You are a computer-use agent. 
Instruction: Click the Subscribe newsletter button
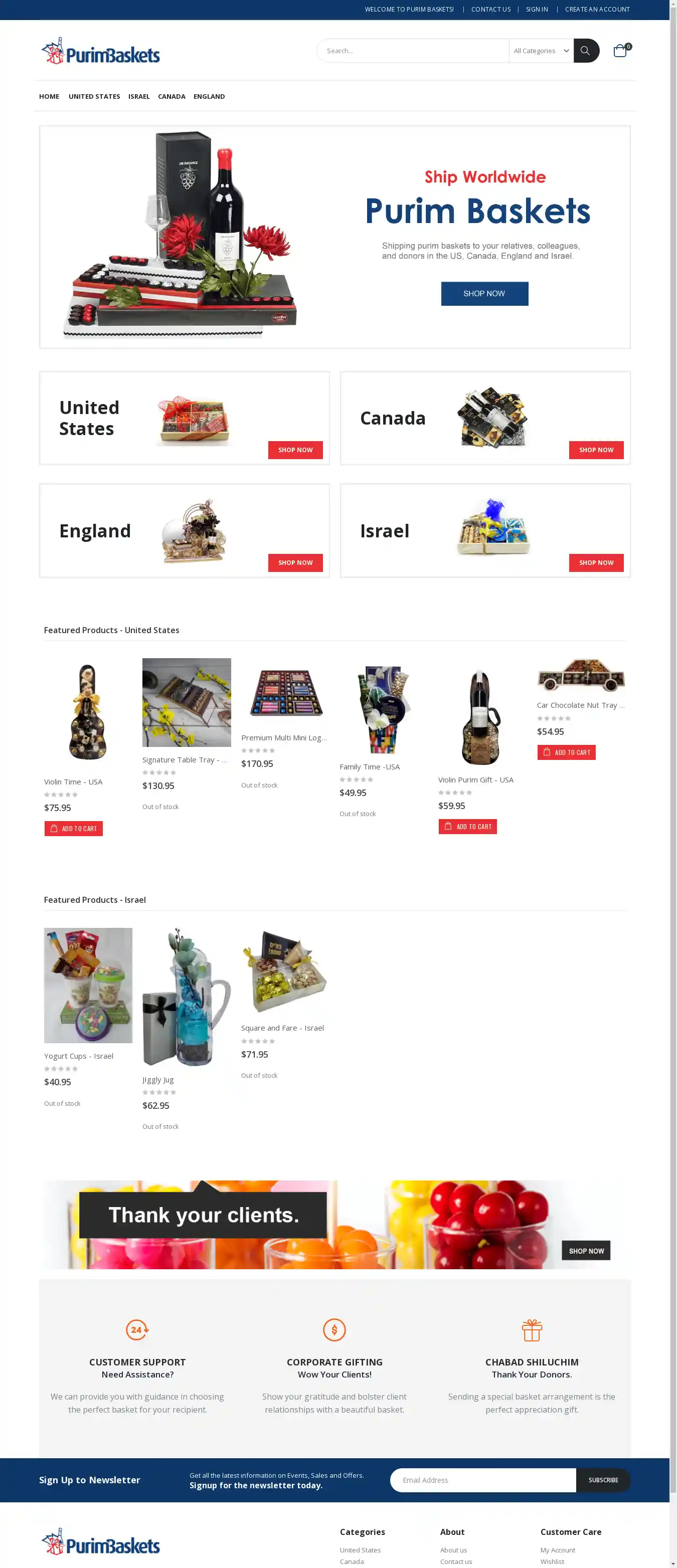pyautogui.click(x=603, y=1480)
